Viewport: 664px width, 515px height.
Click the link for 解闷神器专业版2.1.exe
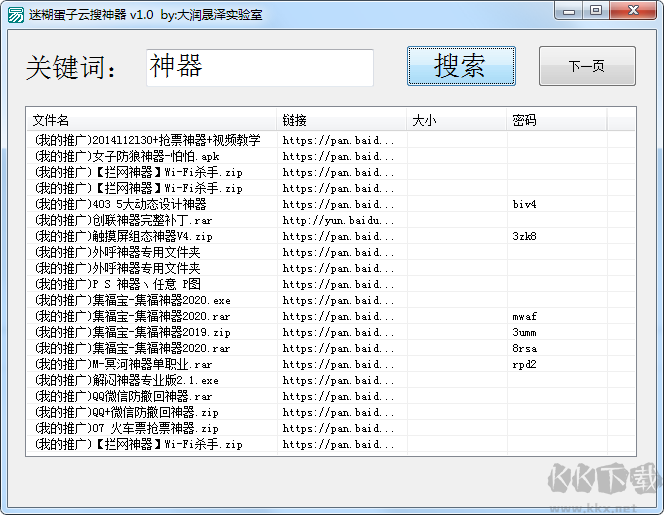click(338, 380)
